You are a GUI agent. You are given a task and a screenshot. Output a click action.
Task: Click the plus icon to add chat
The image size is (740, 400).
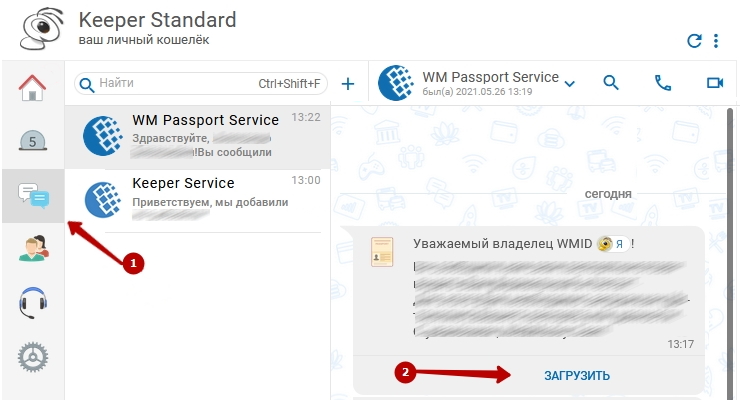(x=348, y=84)
